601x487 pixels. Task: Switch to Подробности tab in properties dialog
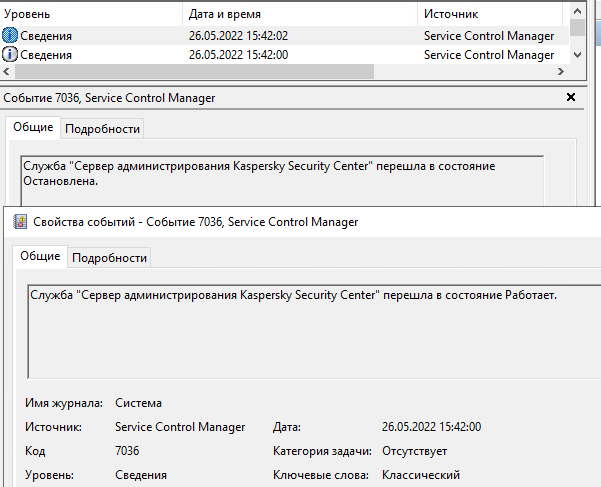point(109,257)
